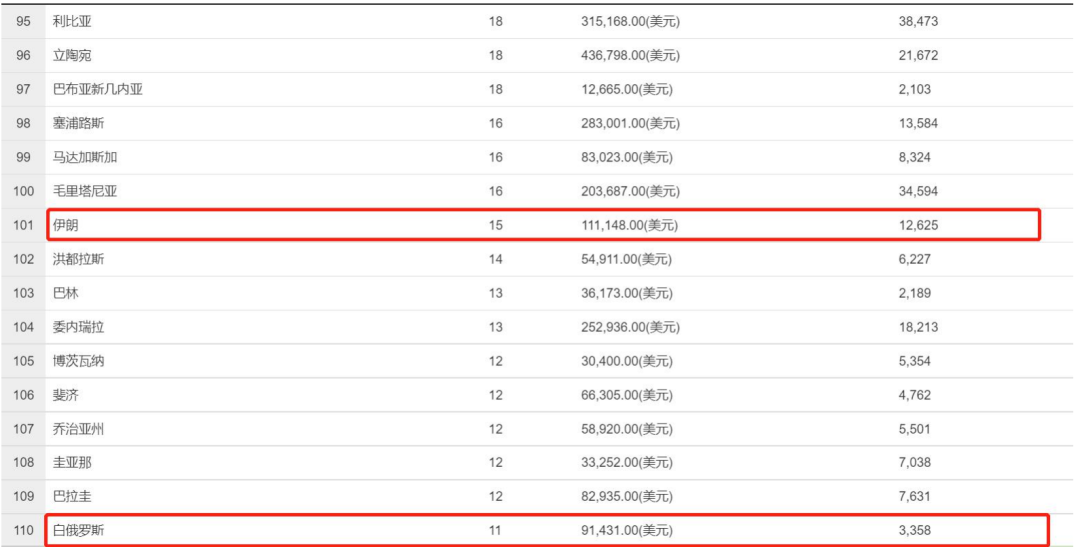Click the 洪都拉斯 row name
Screen dimensions: 1080x547
click(x=79, y=259)
